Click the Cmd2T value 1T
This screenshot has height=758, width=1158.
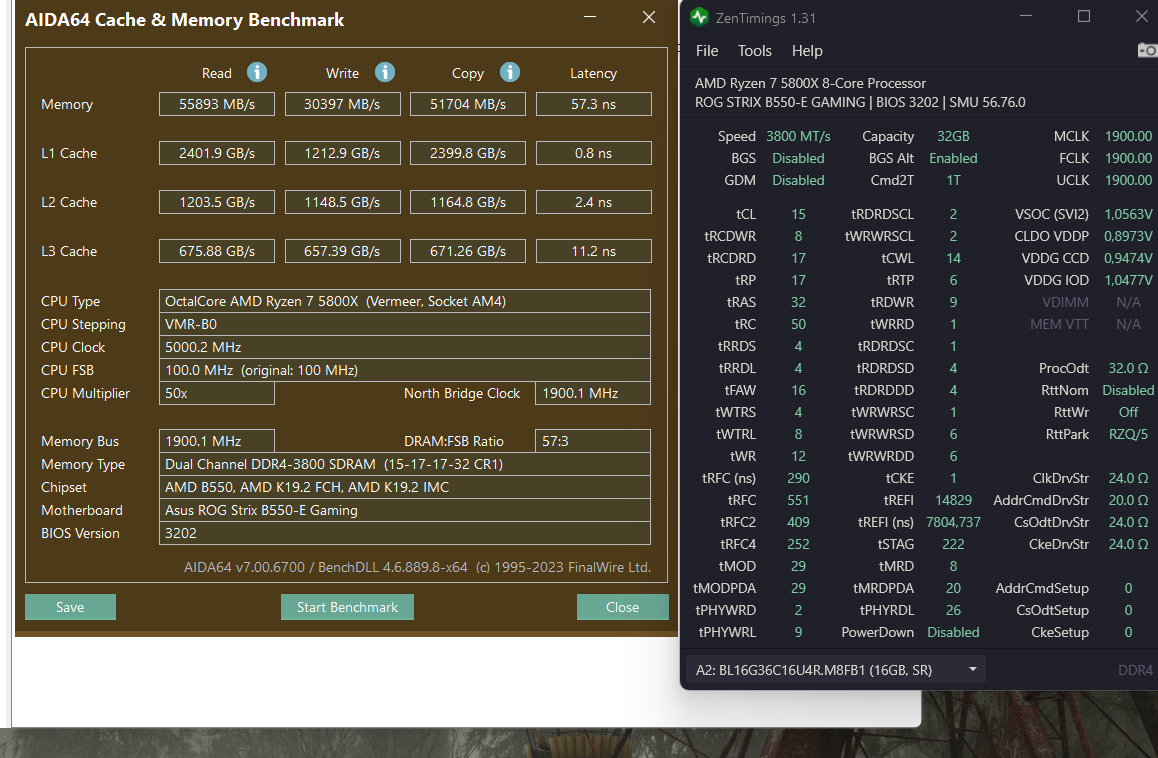tap(953, 180)
